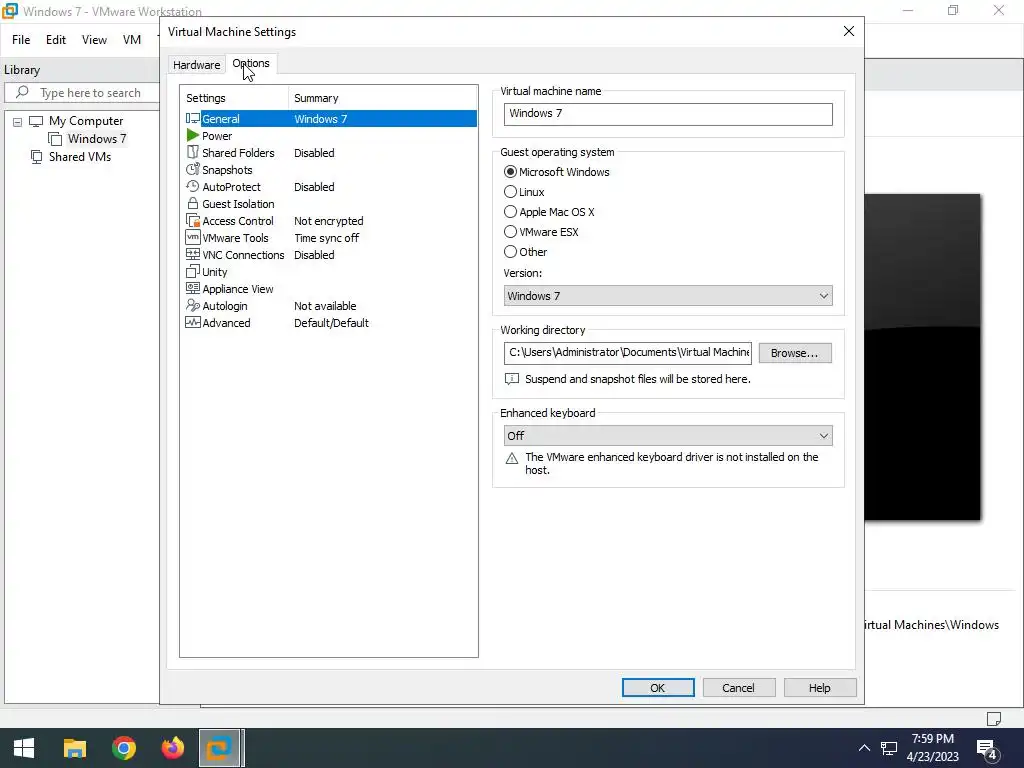The height and width of the screenshot is (768, 1024).
Task: Click the 'Not encrypted' summary text
Action: [x=328, y=221]
